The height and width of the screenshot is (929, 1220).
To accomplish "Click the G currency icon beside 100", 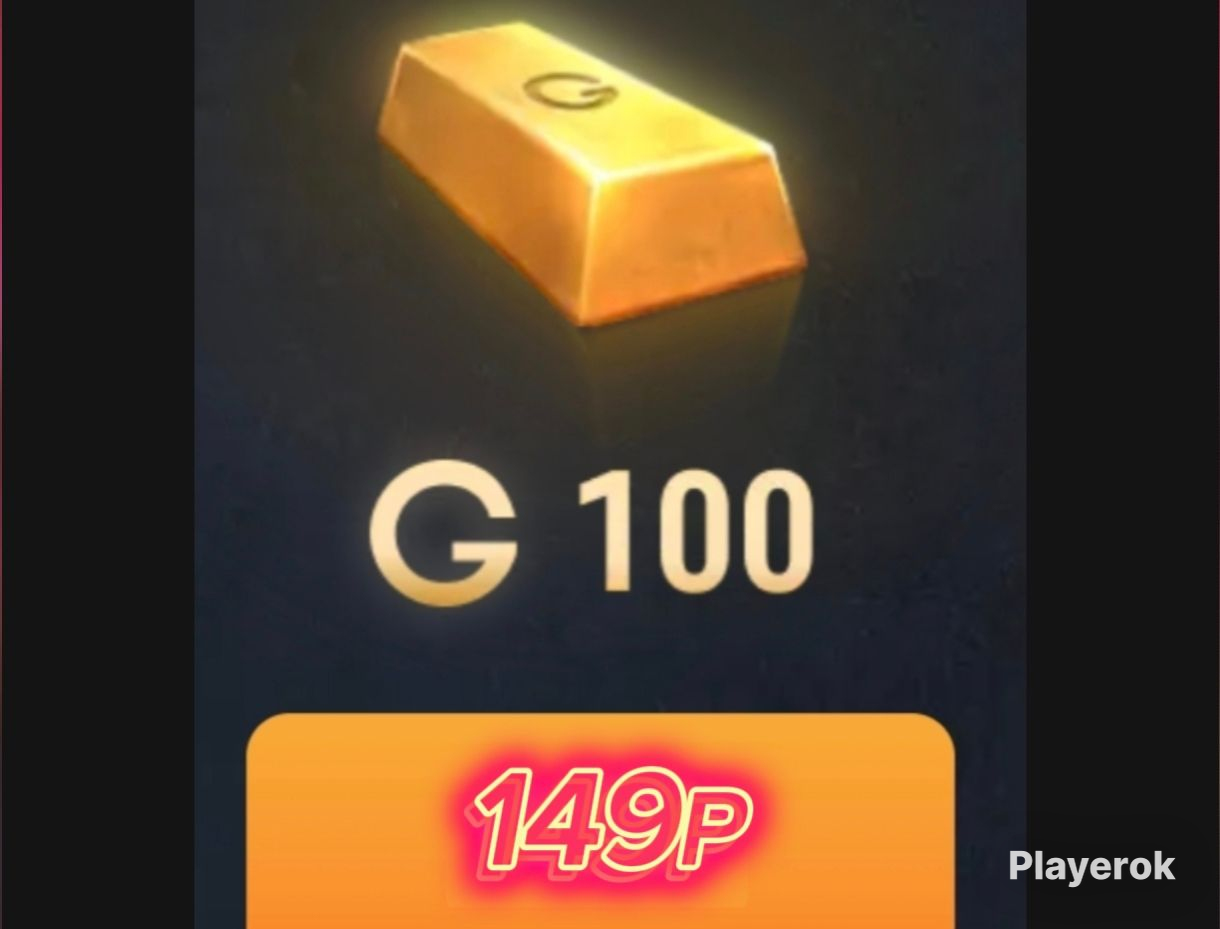I will (x=444, y=534).
